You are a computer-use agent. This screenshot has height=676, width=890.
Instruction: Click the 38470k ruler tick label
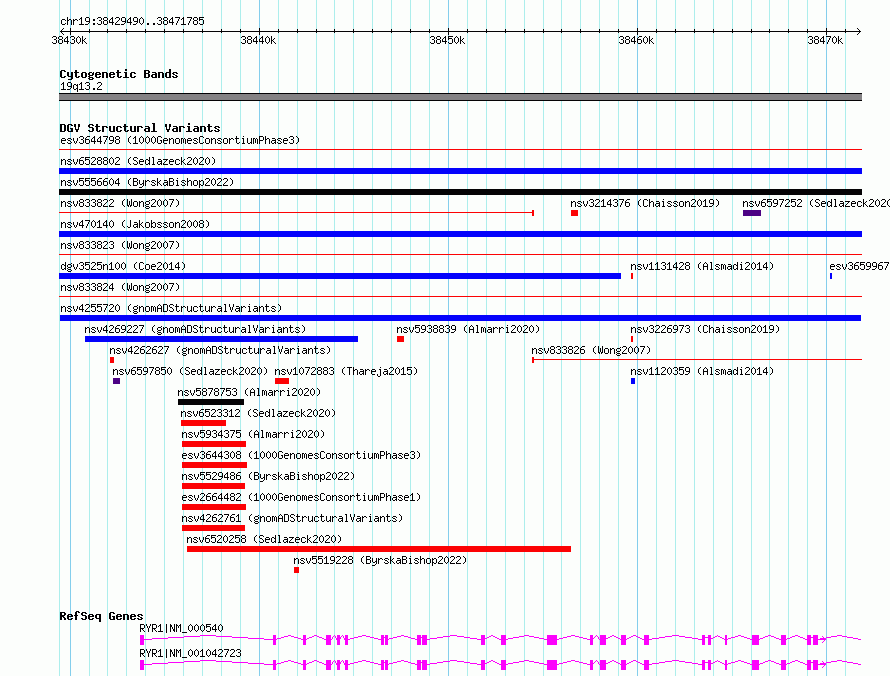[x=825, y=40]
